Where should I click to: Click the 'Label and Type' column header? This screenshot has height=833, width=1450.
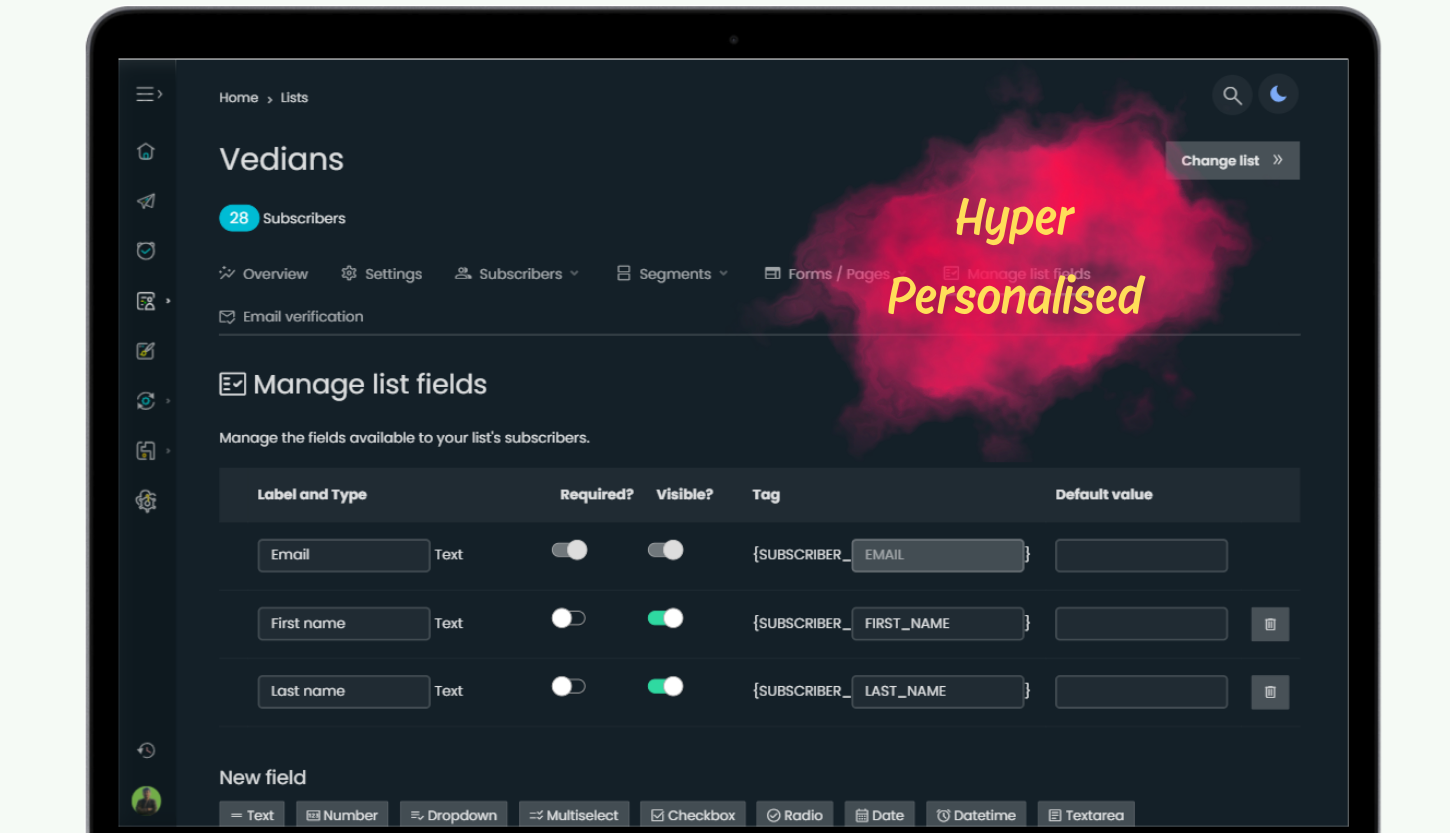coord(312,494)
